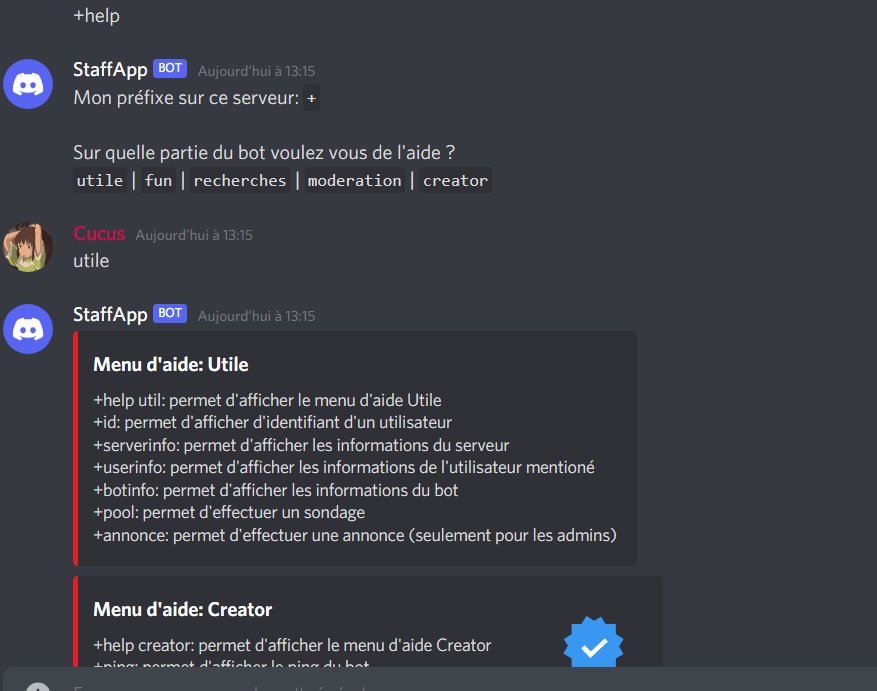
Task: Select the 'fun' code label
Action: [158, 181]
